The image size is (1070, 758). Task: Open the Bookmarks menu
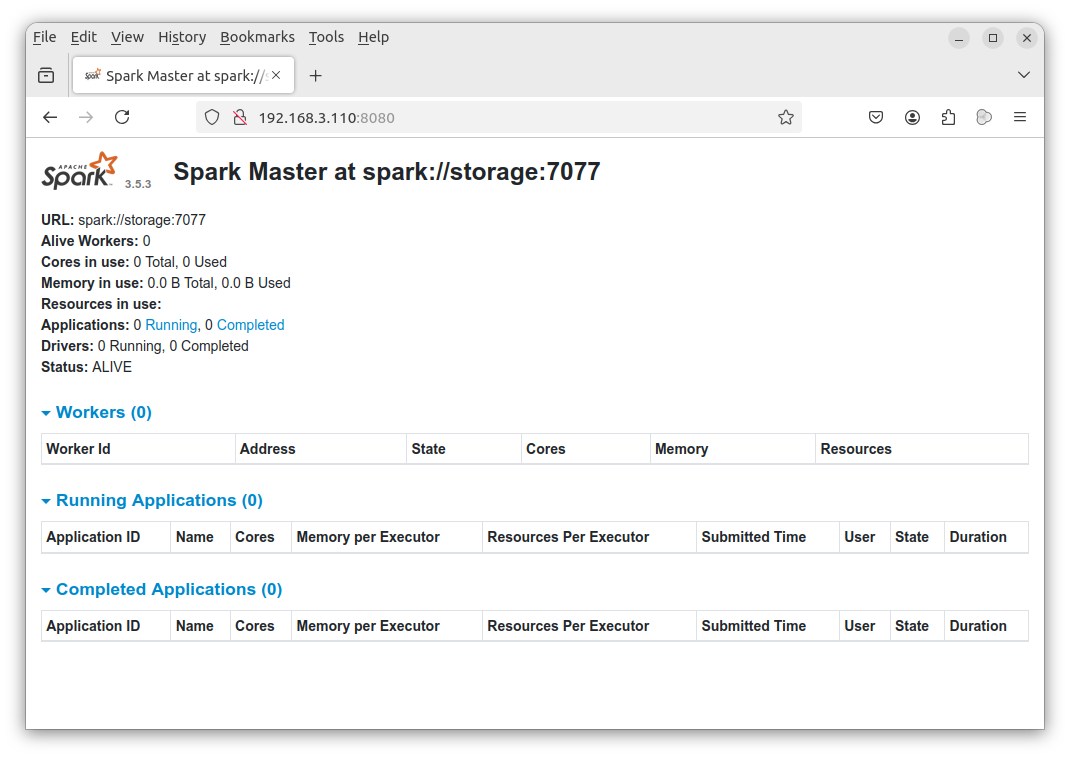[257, 37]
